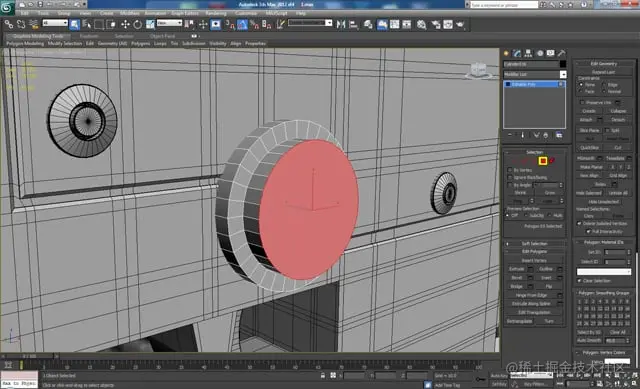Enable the By Vertex checkbox
This screenshot has height=389, width=640.
pos(510,170)
